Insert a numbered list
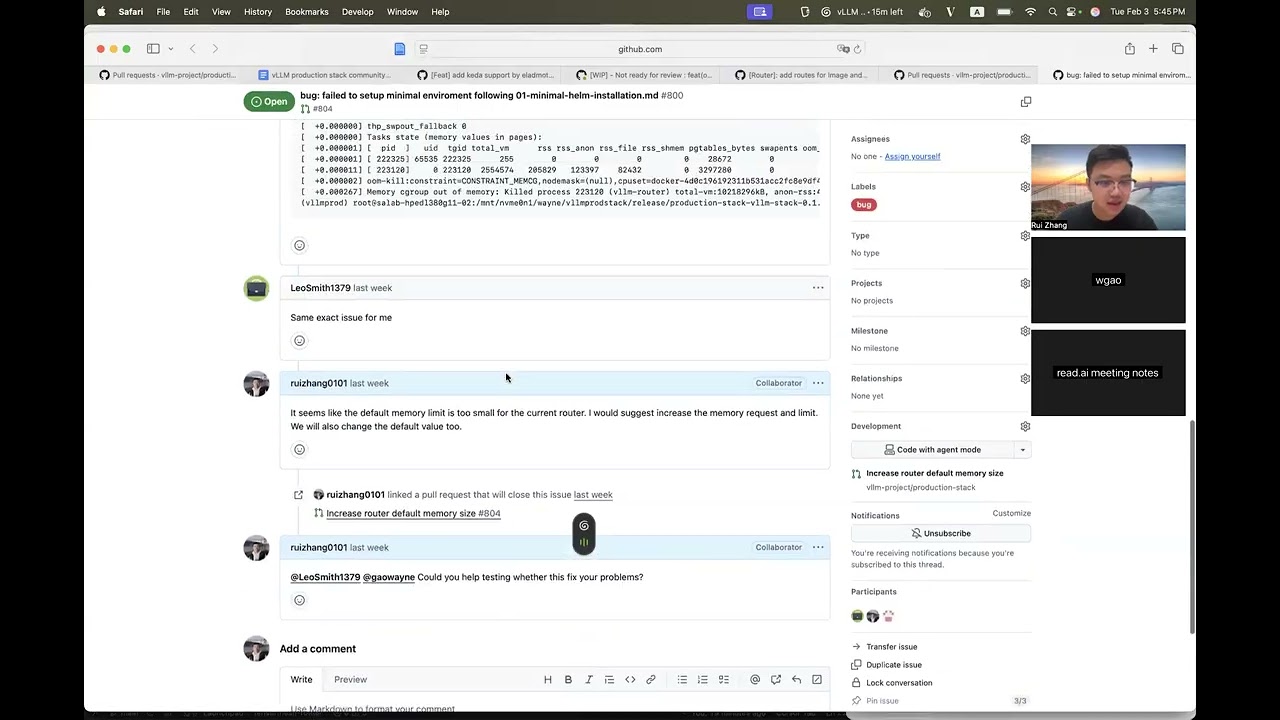The width and height of the screenshot is (1280, 720). (x=702, y=680)
